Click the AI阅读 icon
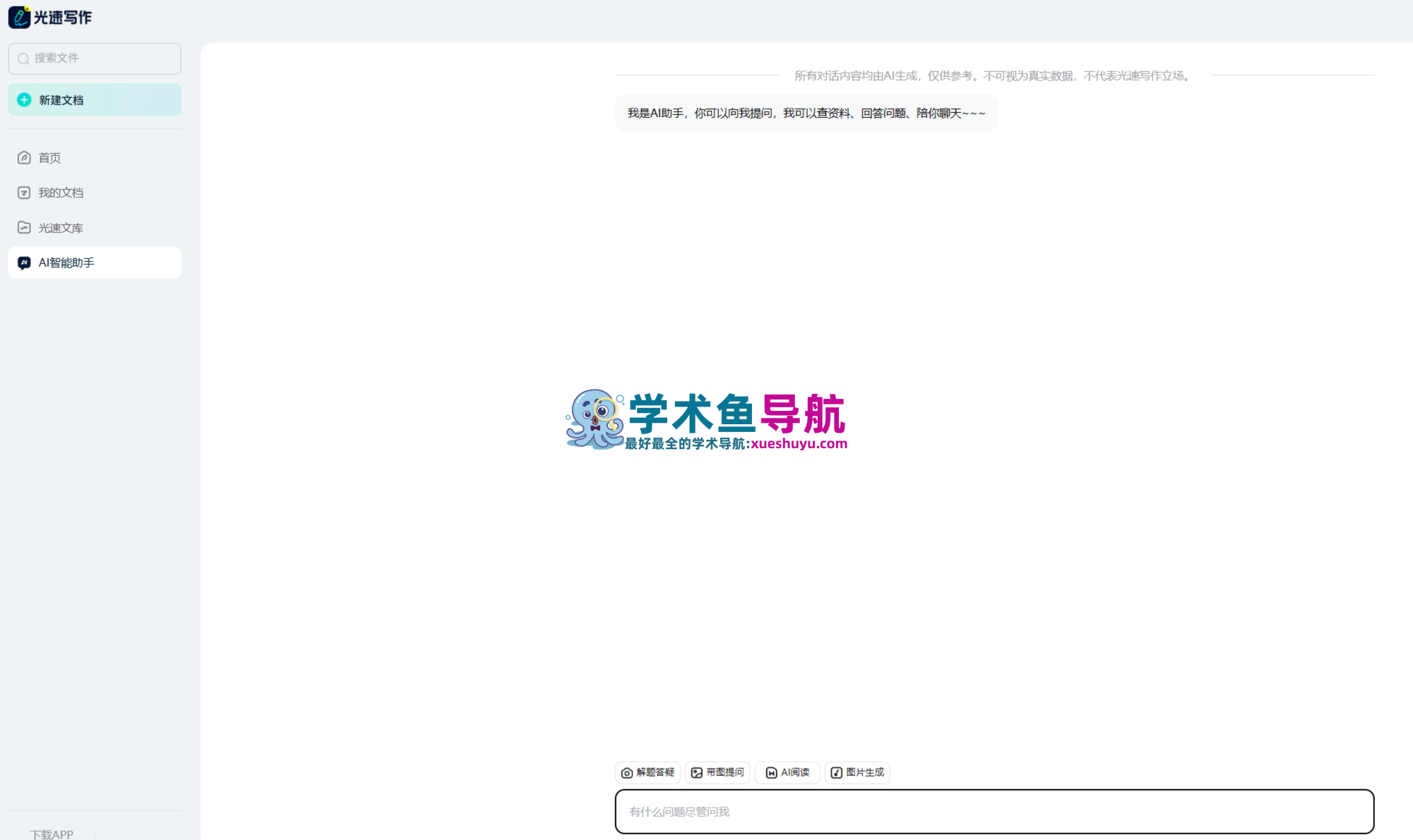 [x=771, y=773]
